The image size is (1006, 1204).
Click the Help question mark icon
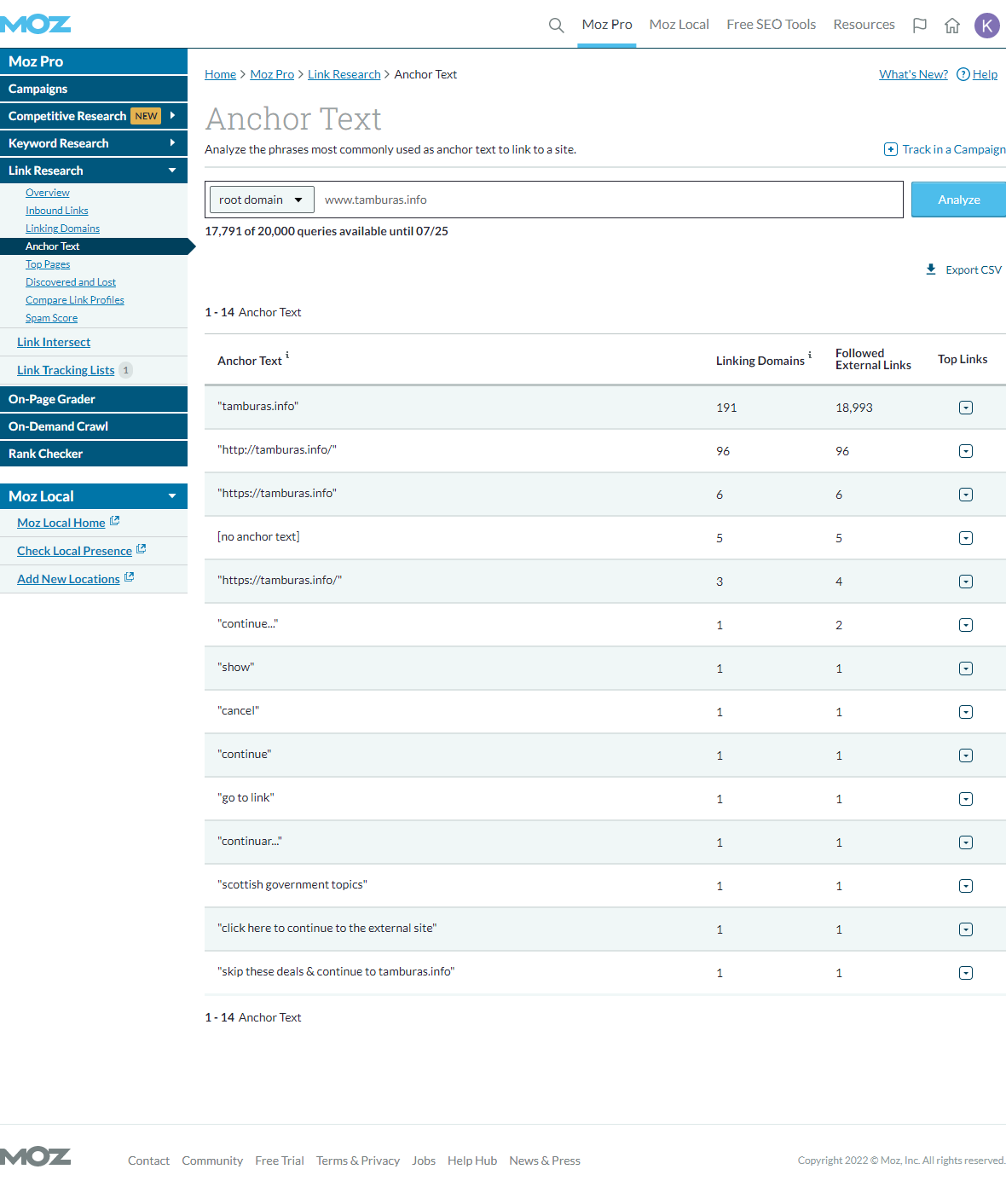tap(963, 74)
